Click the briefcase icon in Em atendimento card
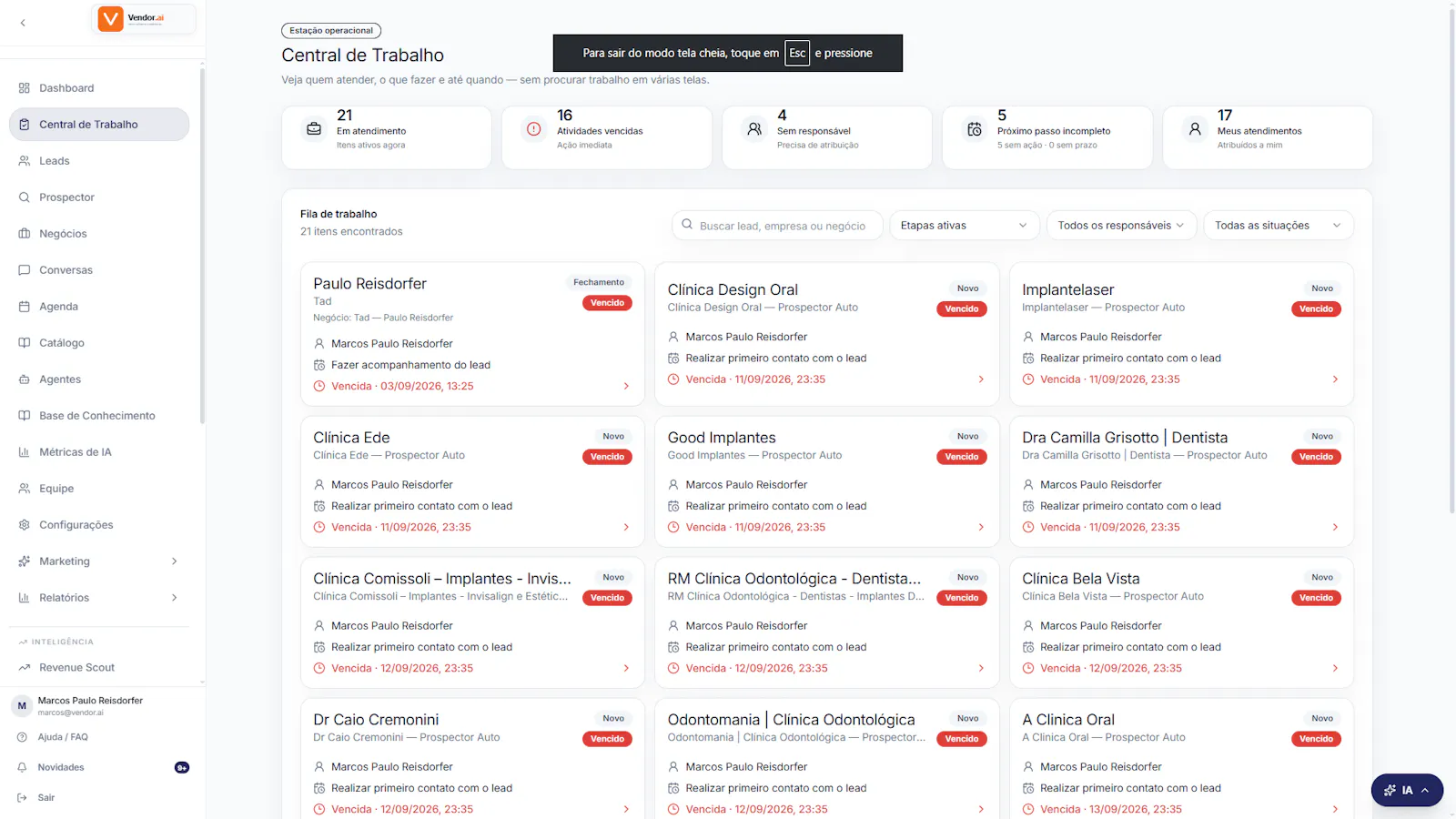Screen dimensions: 1456x819 (x=314, y=129)
